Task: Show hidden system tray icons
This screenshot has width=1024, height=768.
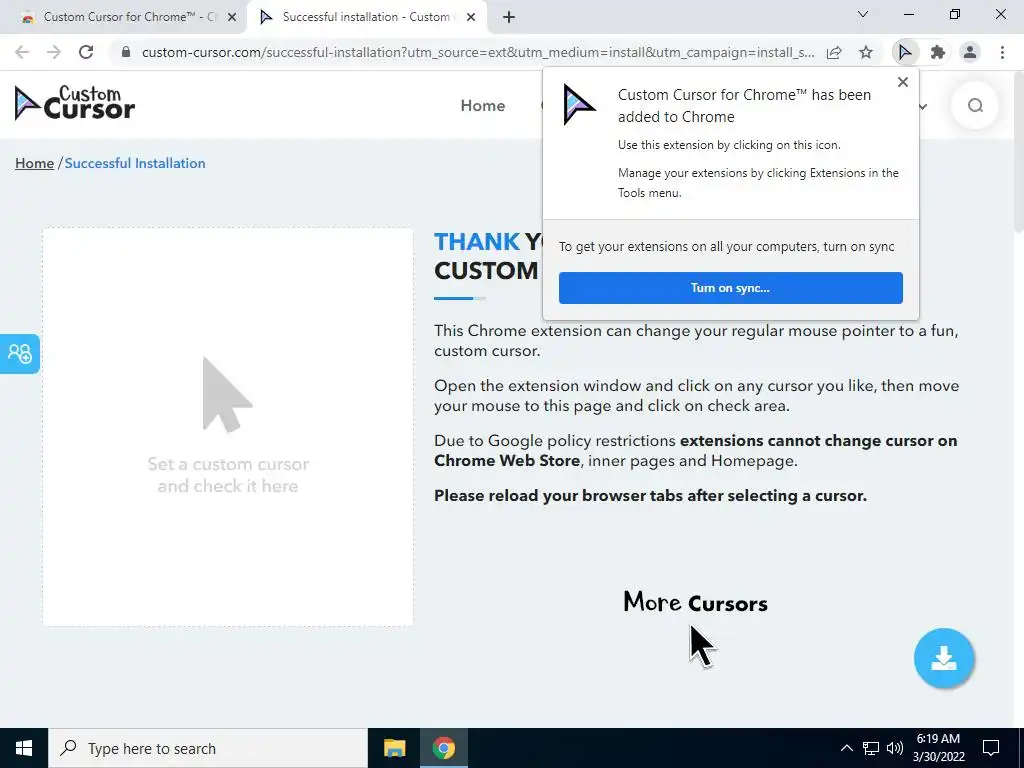Action: click(846, 748)
